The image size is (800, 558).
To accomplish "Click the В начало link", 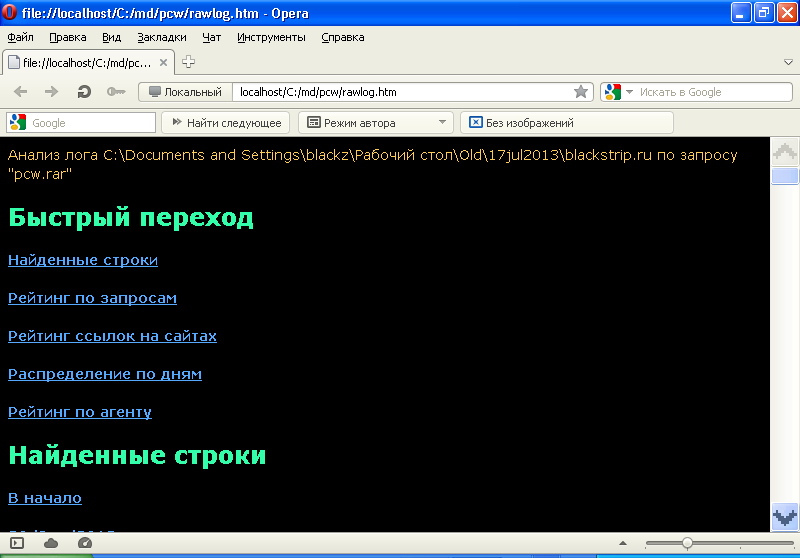I will tap(45, 498).
